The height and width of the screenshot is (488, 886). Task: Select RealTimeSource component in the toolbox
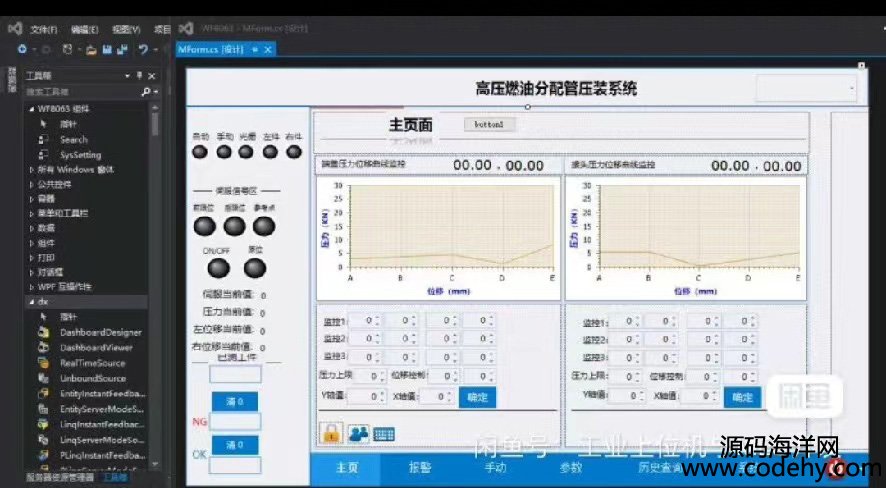[x=92, y=363]
